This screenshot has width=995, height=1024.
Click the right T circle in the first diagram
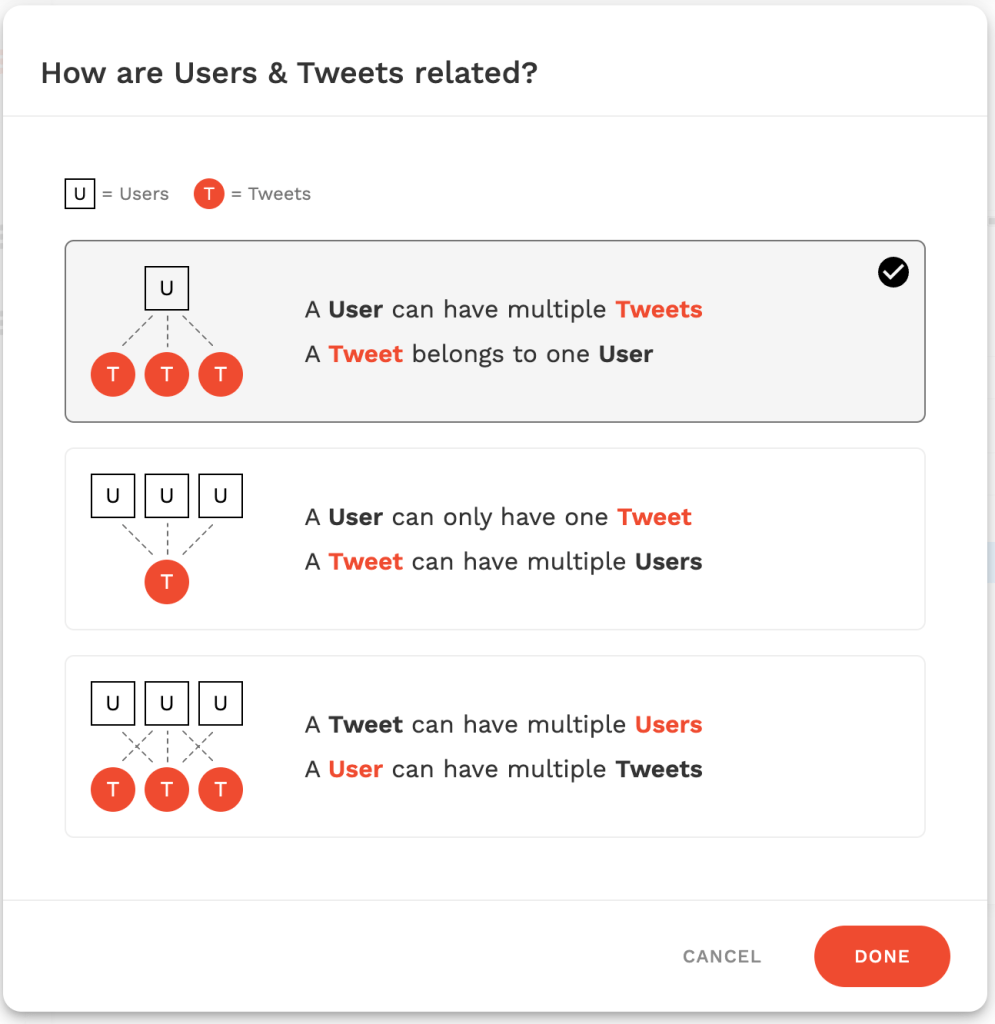(221, 375)
